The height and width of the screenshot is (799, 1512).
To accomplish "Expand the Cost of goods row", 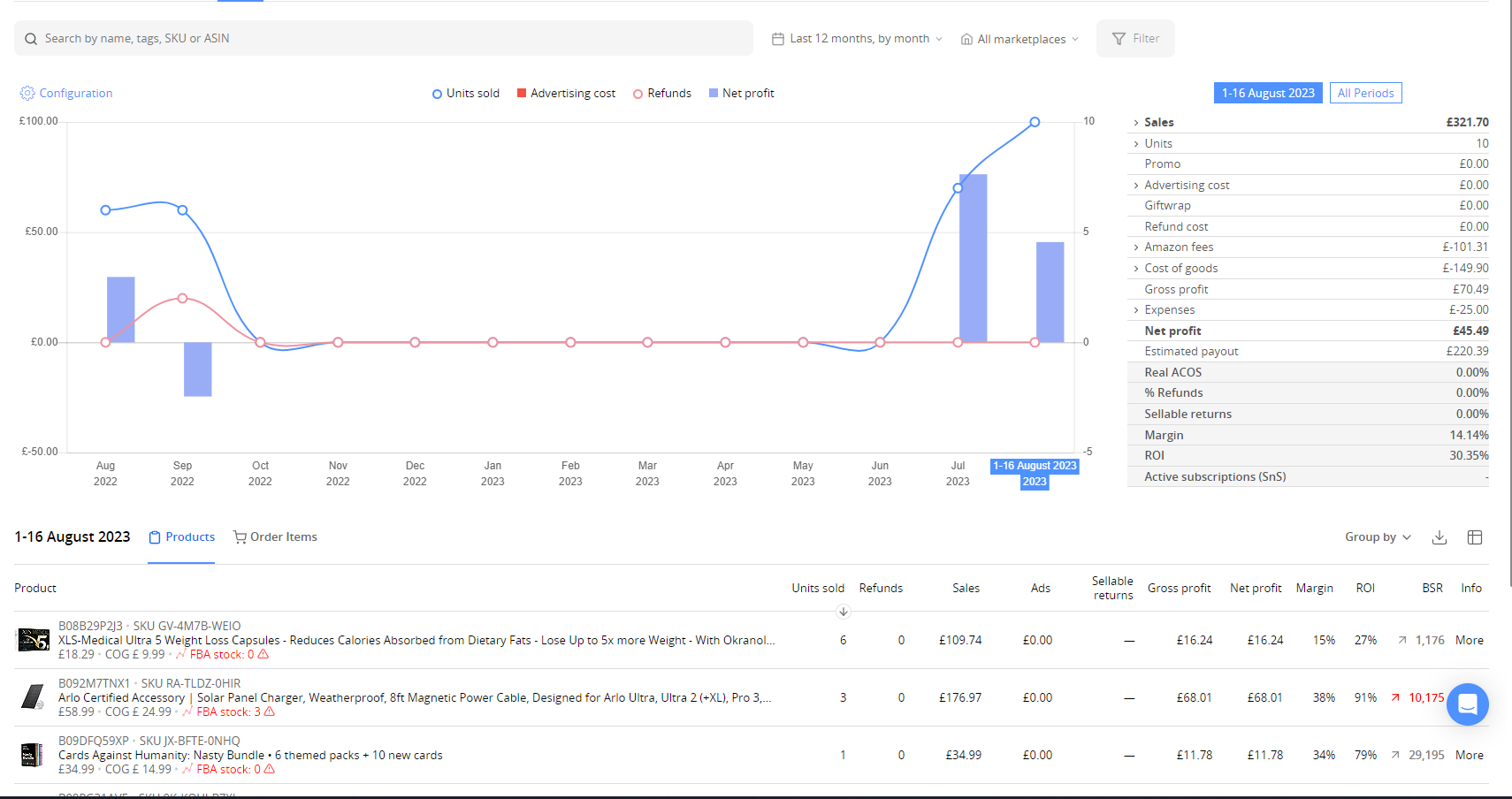I will 1136,268.
